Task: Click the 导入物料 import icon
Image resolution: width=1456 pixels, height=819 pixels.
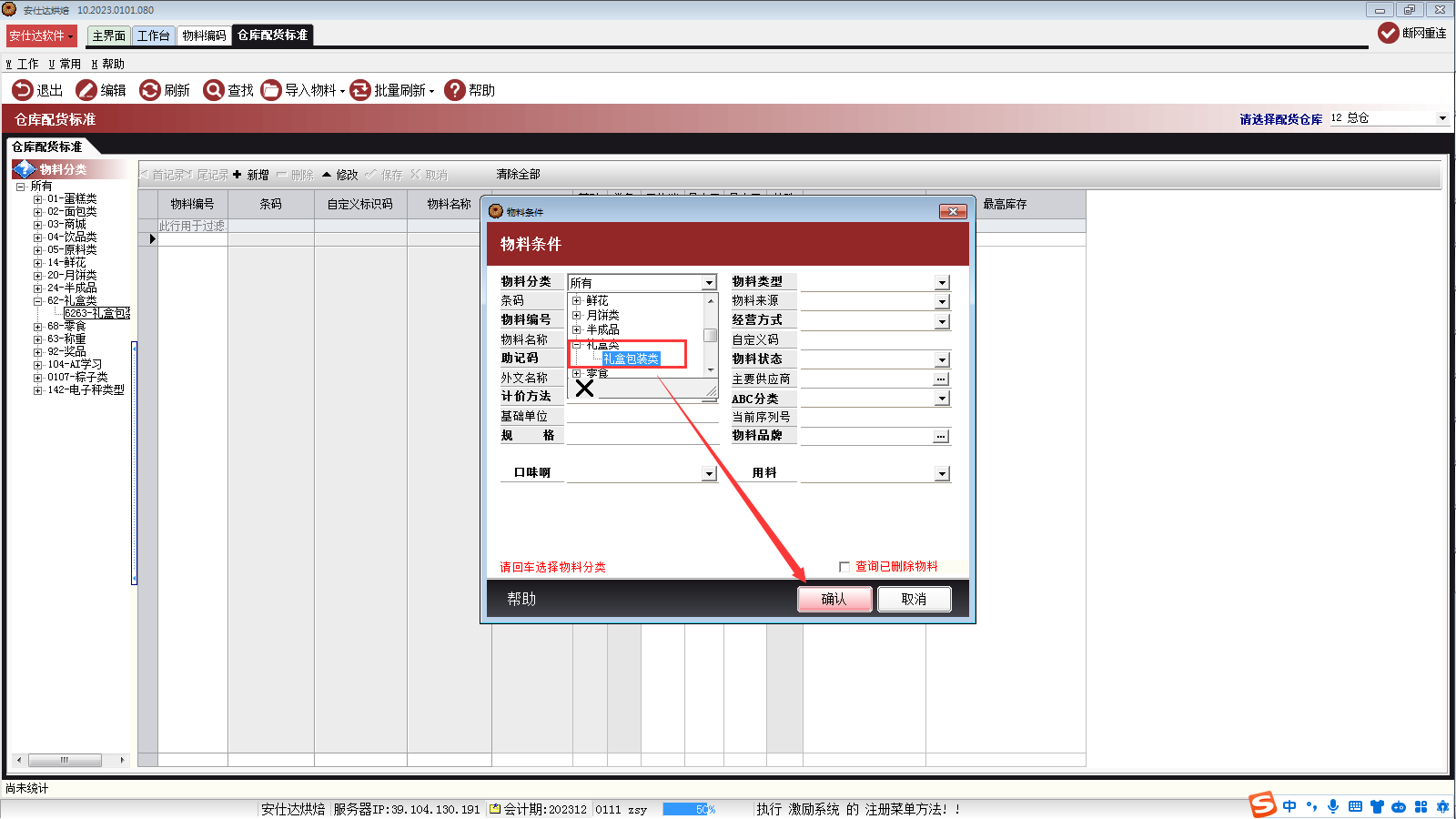Action: tap(271, 90)
